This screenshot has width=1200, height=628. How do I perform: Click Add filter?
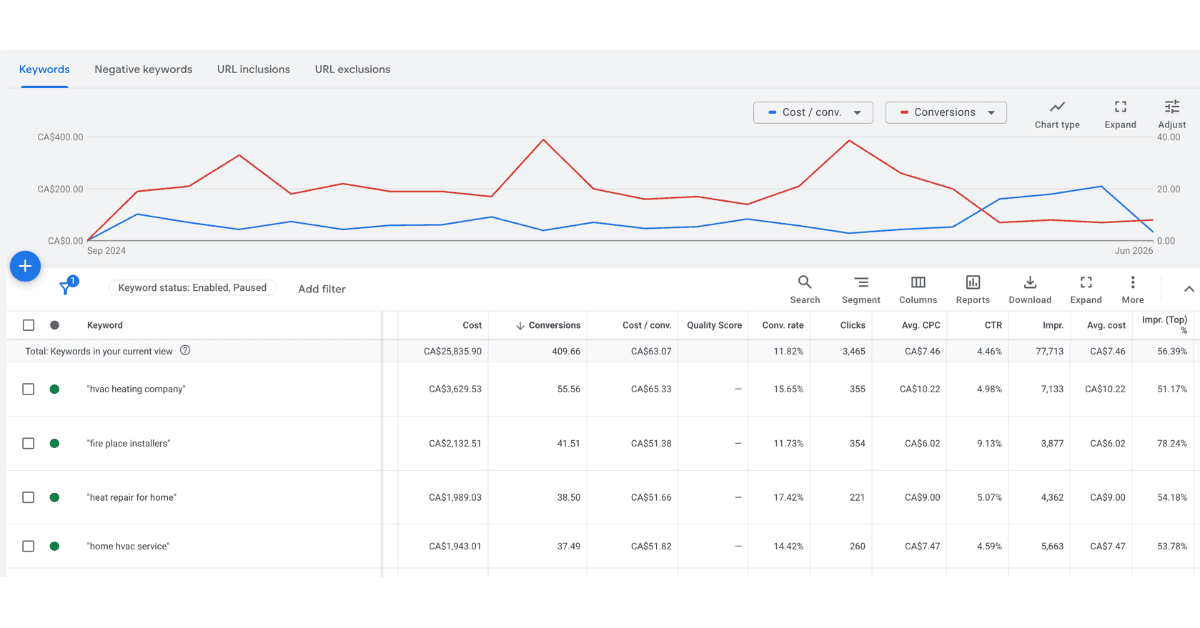coord(322,289)
